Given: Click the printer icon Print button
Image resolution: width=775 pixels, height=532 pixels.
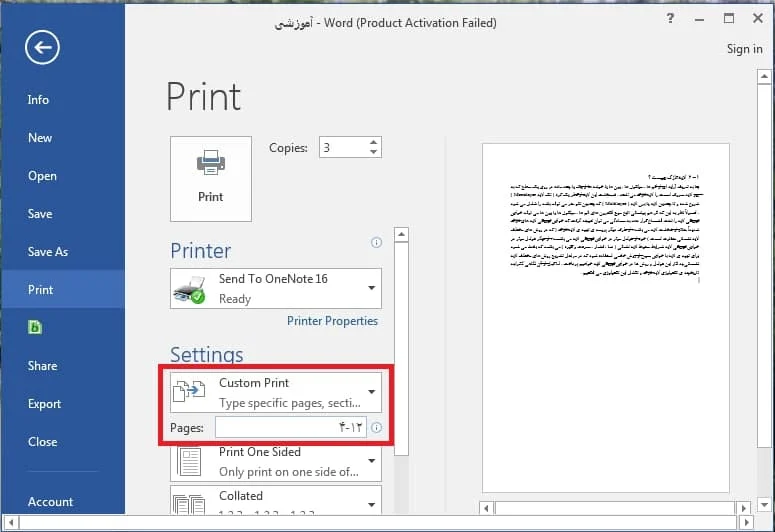Looking at the screenshot, I should pyautogui.click(x=211, y=179).
